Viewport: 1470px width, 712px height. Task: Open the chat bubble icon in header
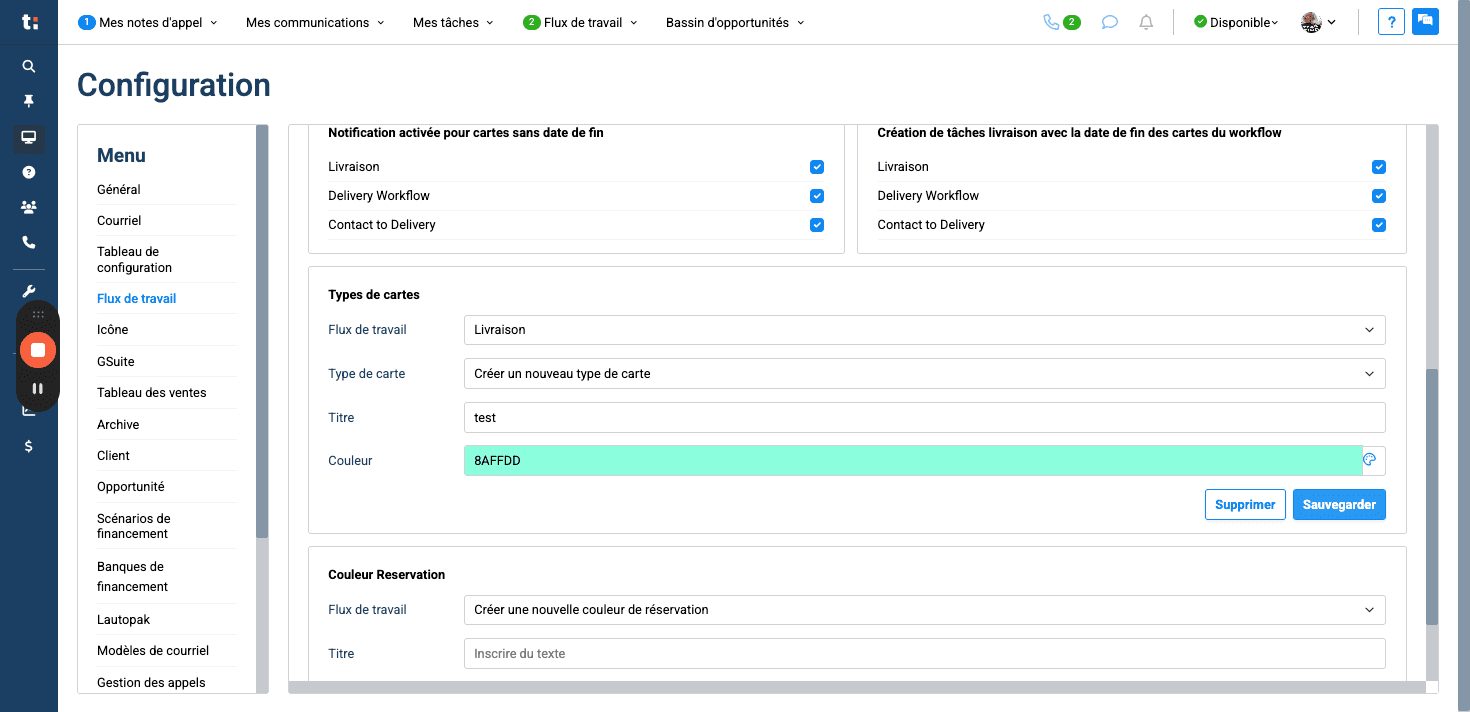point(1109,22)
